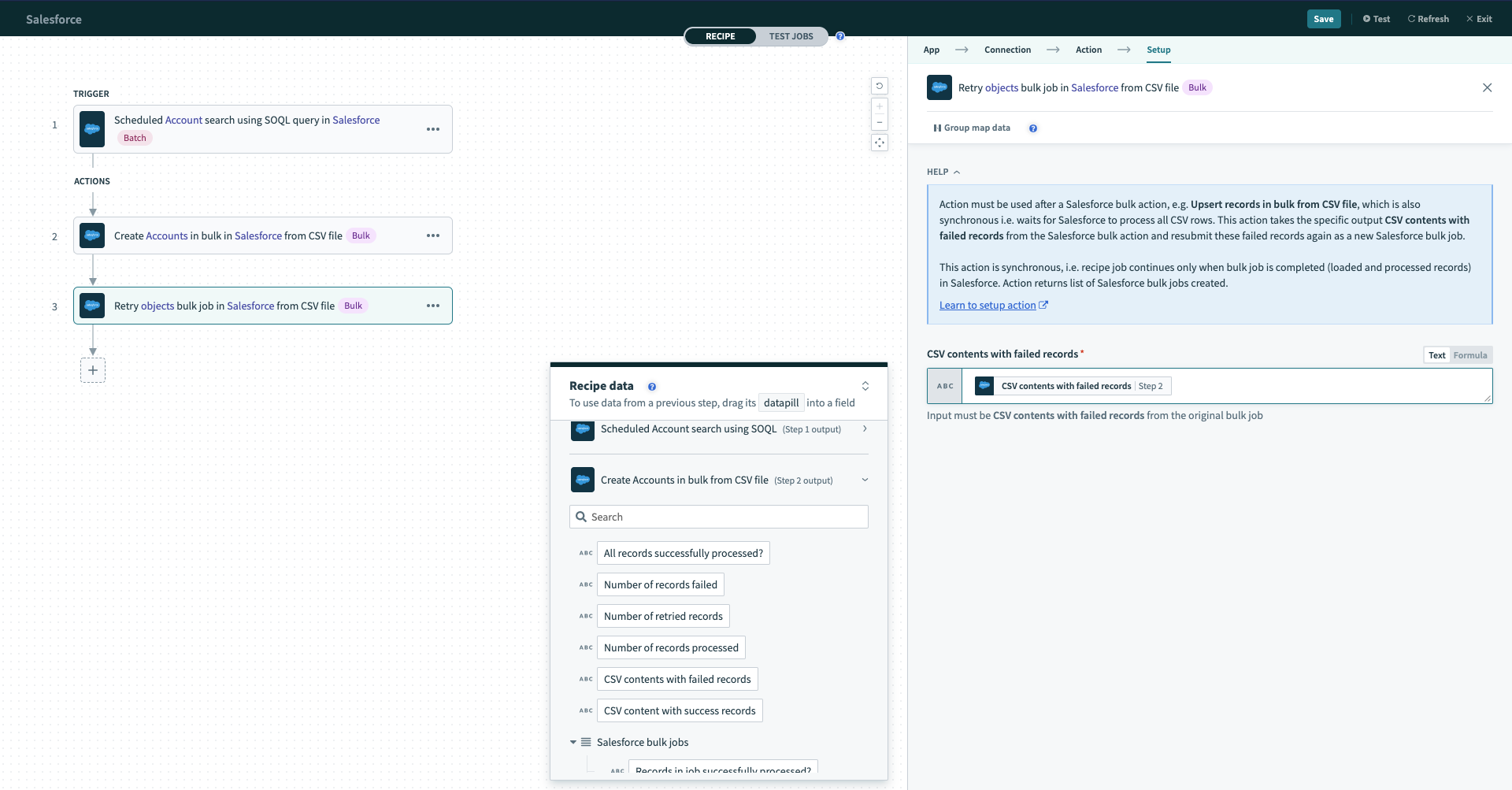Switch the input field to Formula mode
The height and width of the screenshot is (790, 1512).
coord(1471,355)
